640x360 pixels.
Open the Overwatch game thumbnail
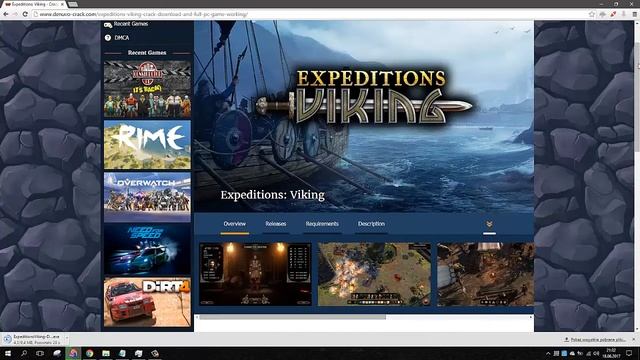click(x=147, y=197)
